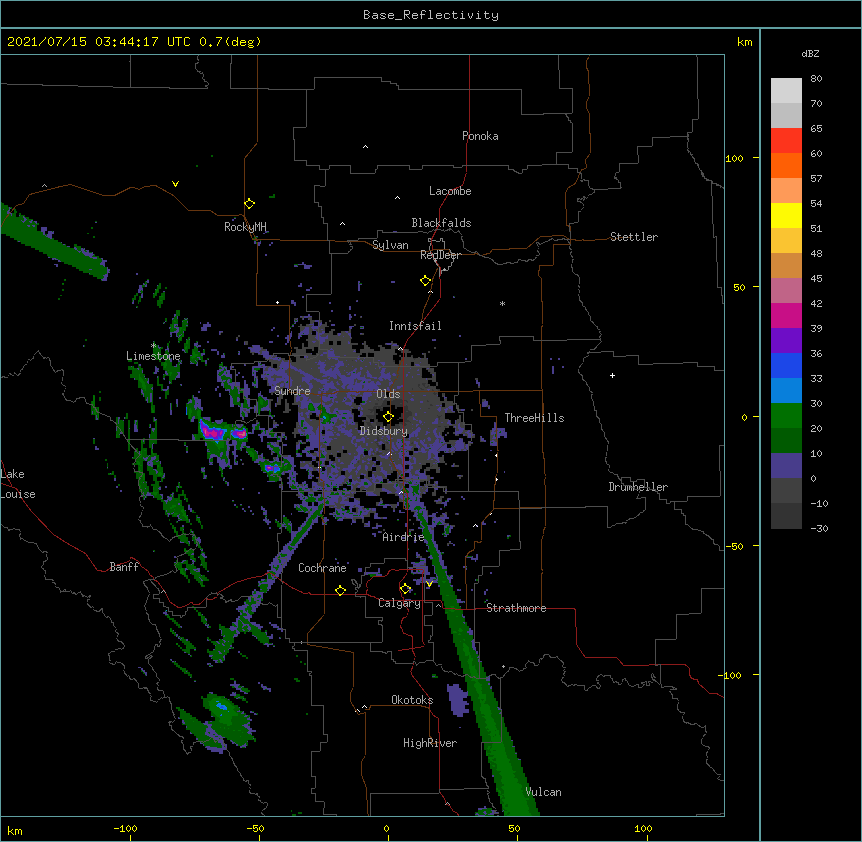Viewport: 862px width, 842px height.
Task: Select the 42 dBZ magenta swatch
Action: 786,315
